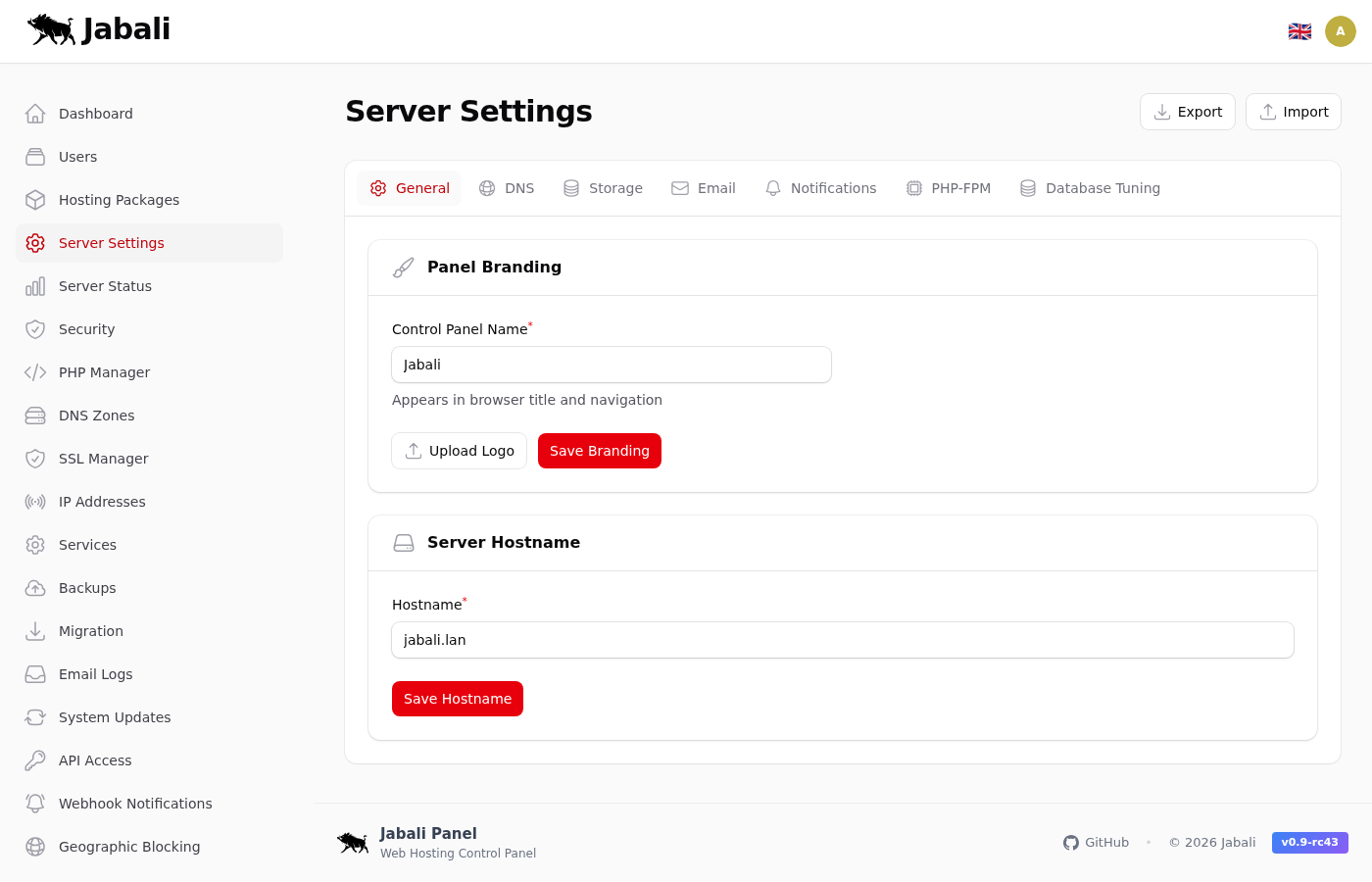Select the Security shield icon
This screenshot has width=1372, height=882.
35,329
